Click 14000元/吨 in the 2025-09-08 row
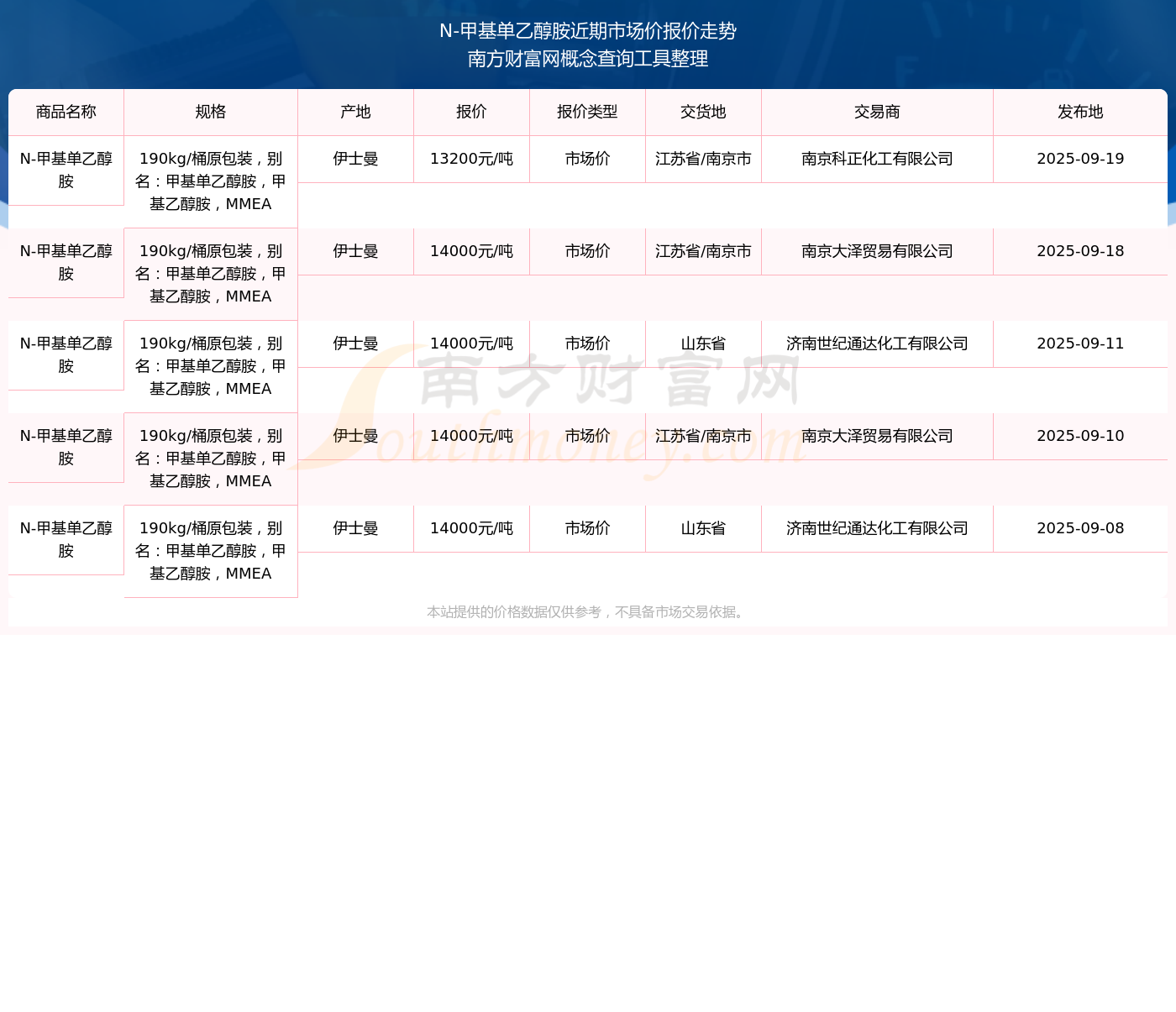The width and height of the screenshot is (1176, 1012). click(472, 528)
